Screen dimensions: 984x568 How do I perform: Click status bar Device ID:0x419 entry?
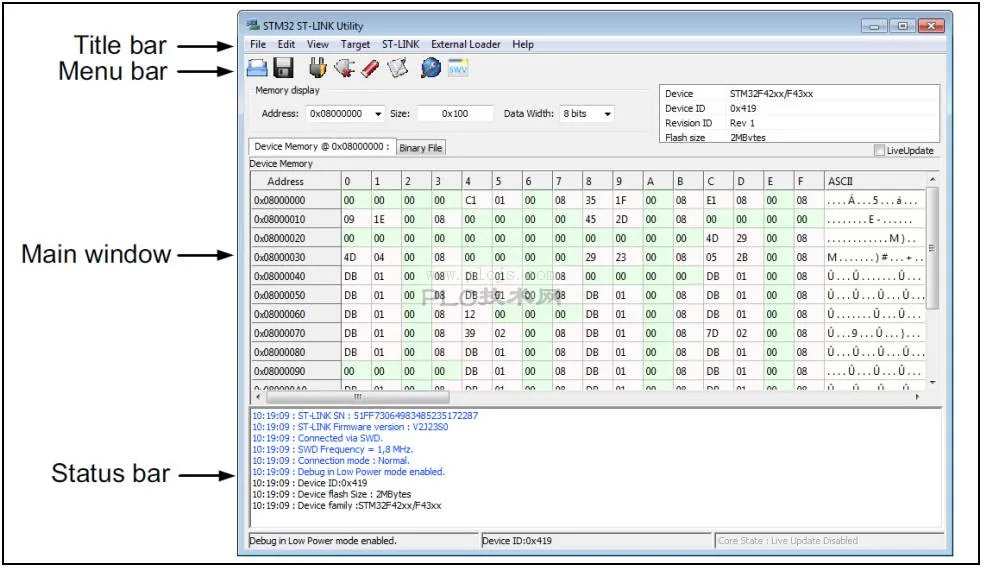click(x=596, y=540)
